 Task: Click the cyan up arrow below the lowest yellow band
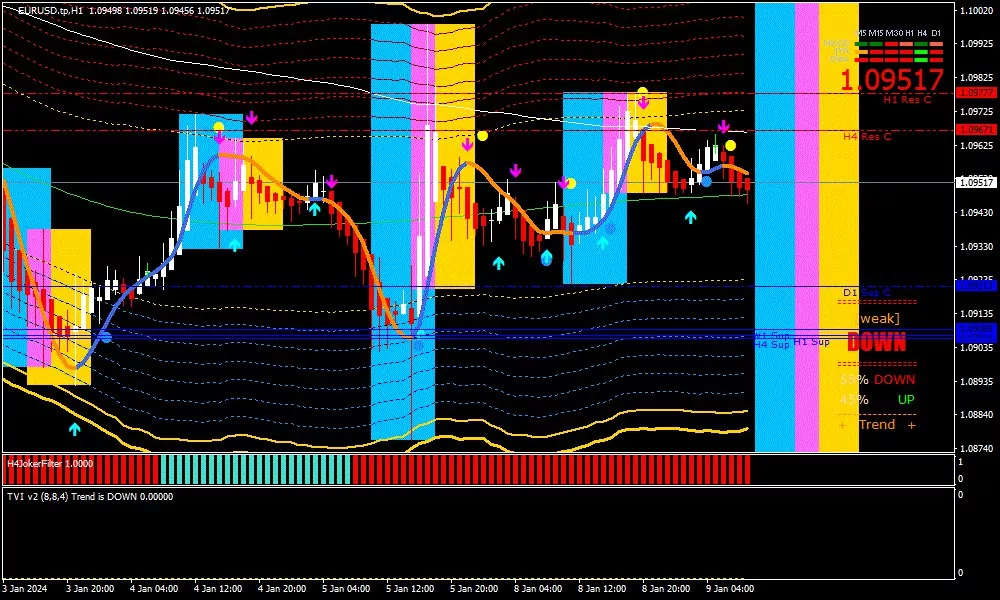tap(74, 429)
